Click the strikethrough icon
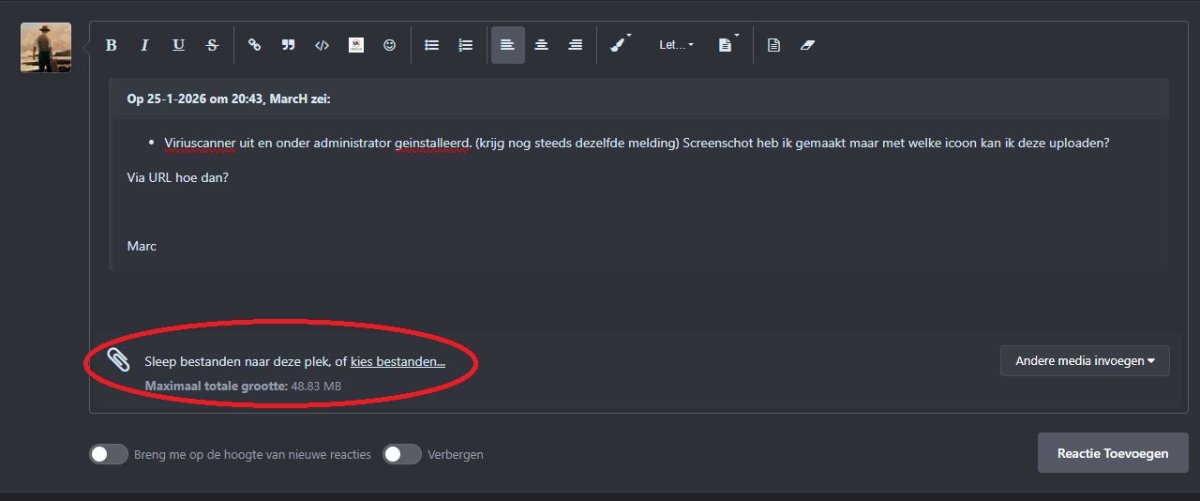The image size is (1200, 501). coord(212,45)
